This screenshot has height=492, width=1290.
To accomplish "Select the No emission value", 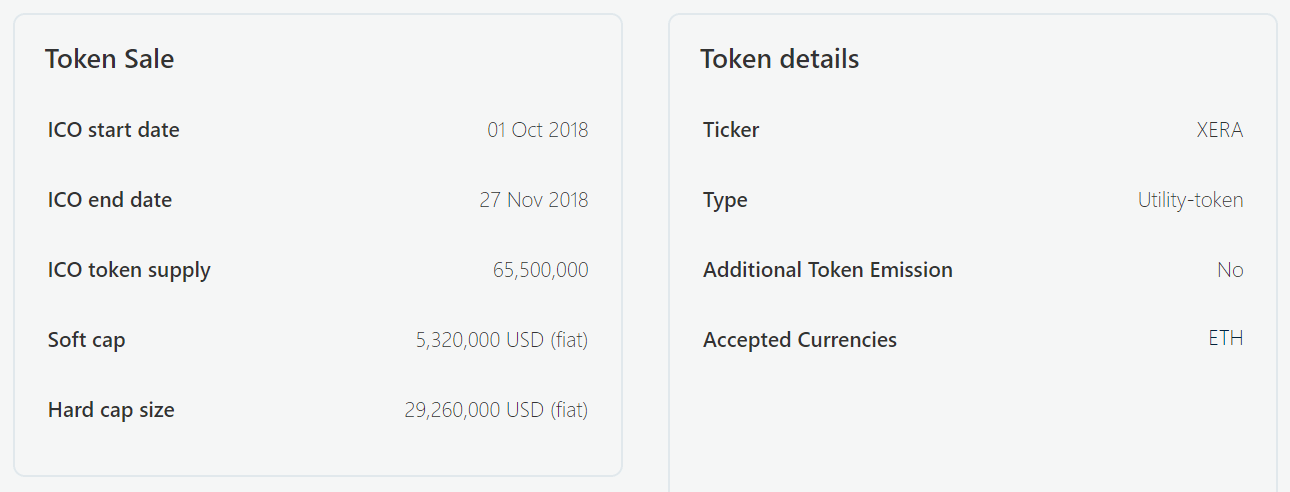I will [x=1230, y=270].
